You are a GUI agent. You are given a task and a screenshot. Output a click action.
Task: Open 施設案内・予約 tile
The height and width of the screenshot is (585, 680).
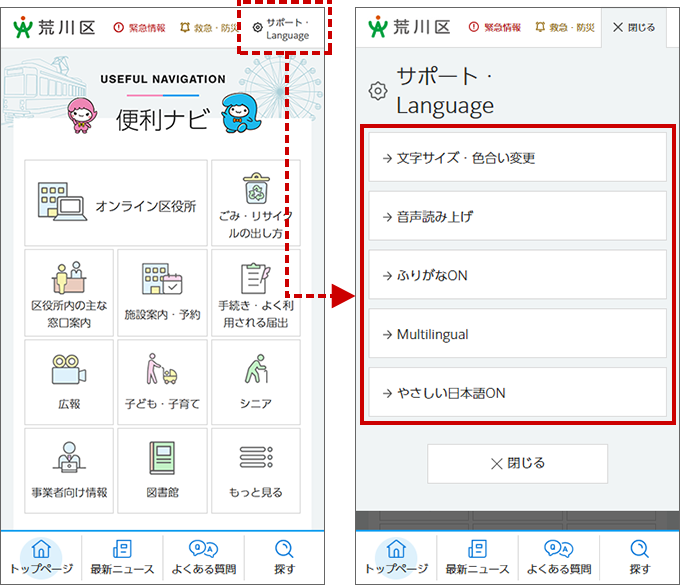162,293
